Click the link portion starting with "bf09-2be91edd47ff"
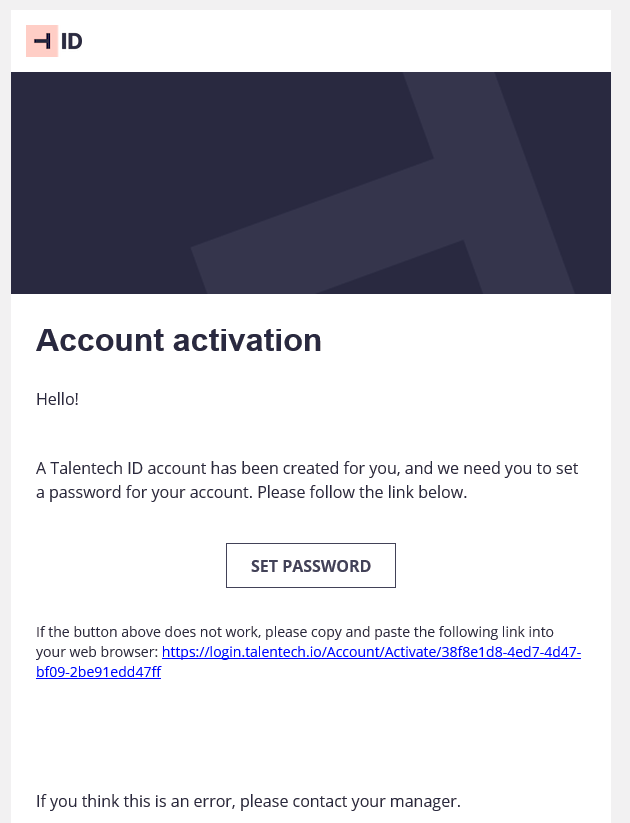The height and width of the screenshot is (823, 630). [98, 672]
